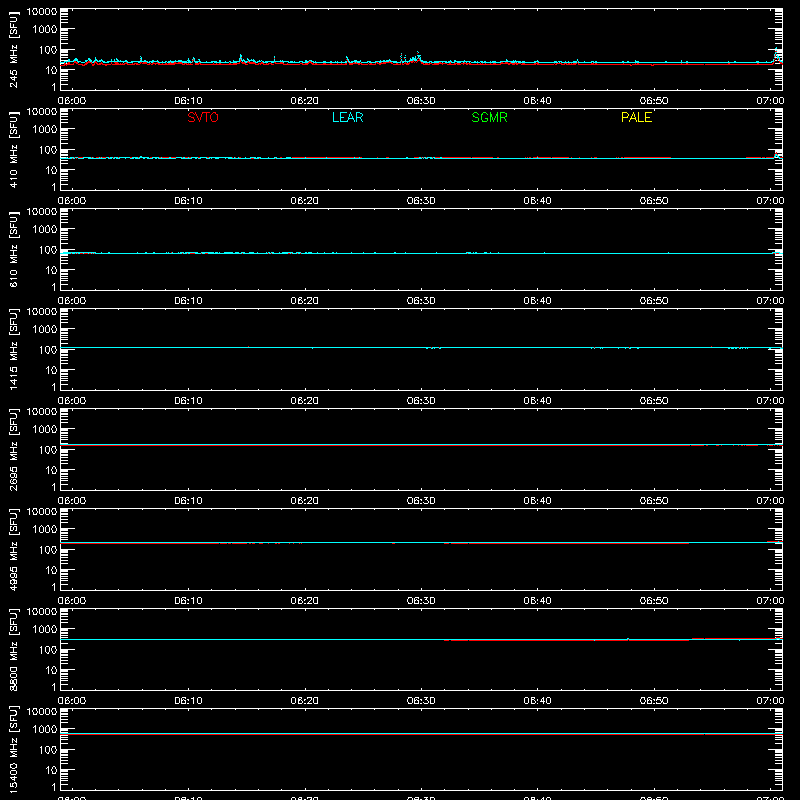This screenshot has height=800, width=800.
Task: Click the 10 y-axis label of 1415 MHz plot
Action: [x=51, y=370]
